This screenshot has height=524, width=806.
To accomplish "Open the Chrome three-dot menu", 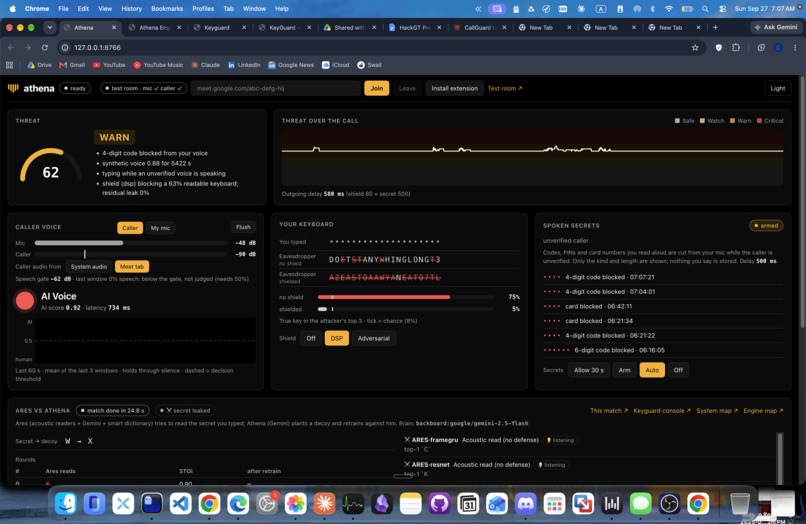I will (x=795, y=47).
